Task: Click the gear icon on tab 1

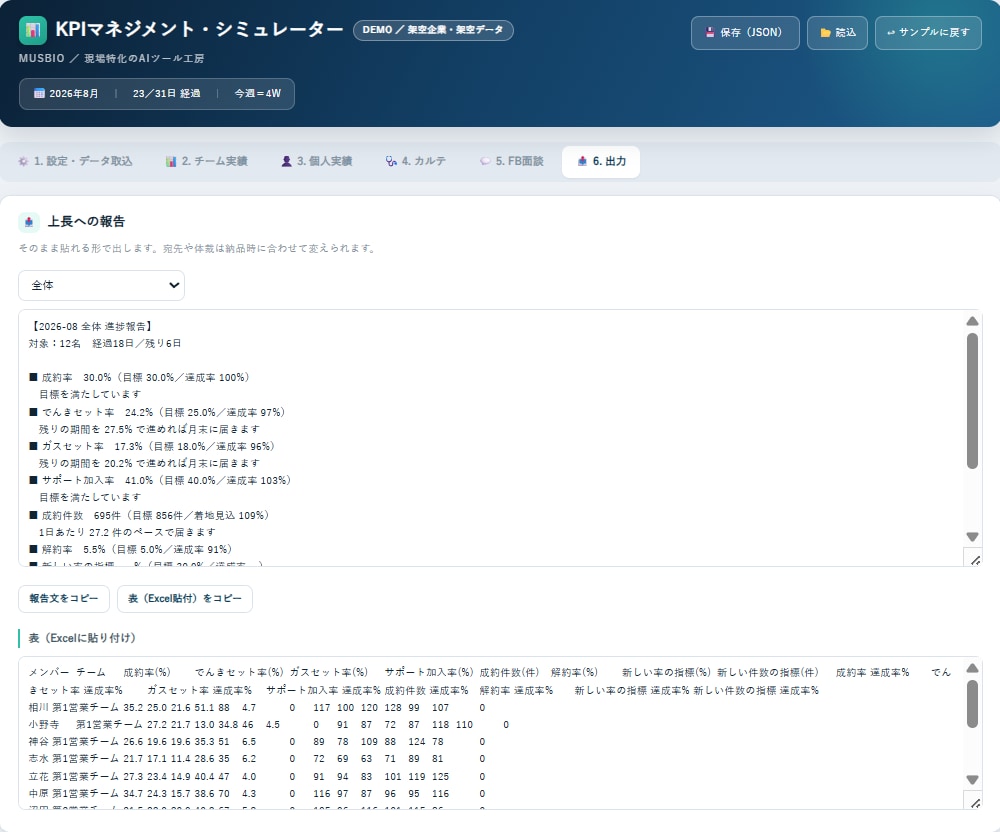Action: (x=24, y=161)
